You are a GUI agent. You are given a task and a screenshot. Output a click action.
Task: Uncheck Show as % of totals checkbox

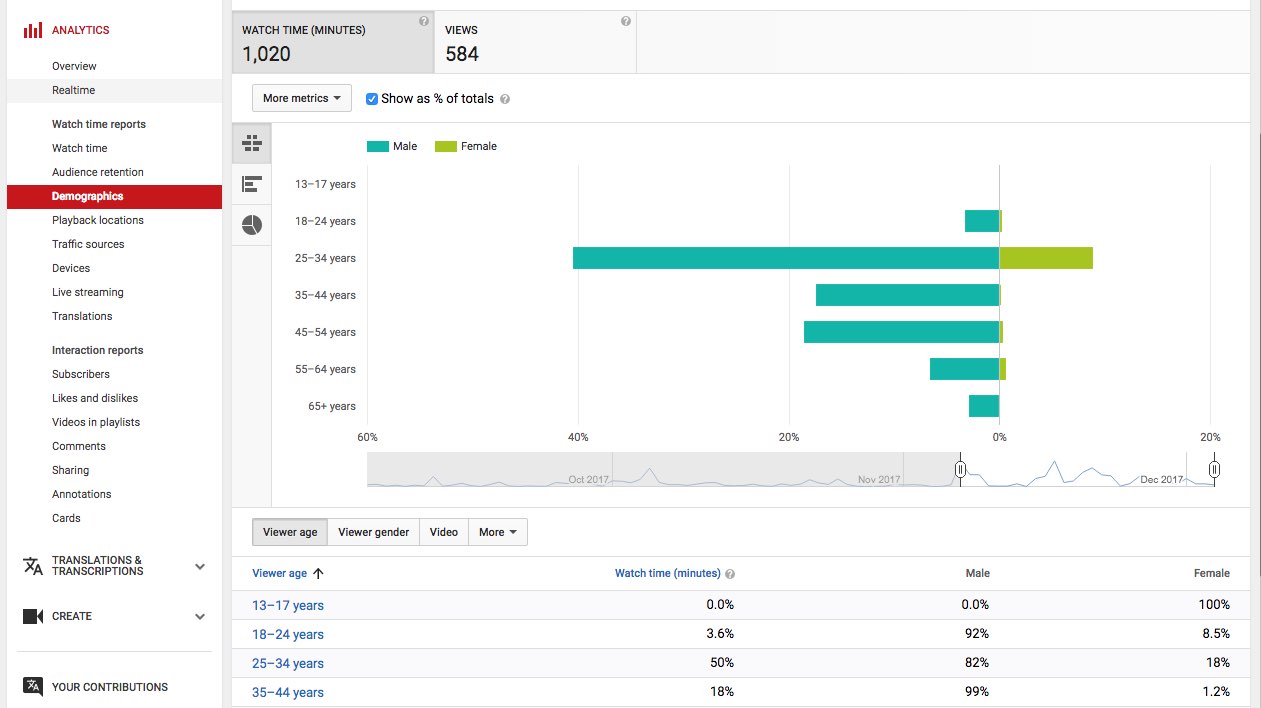(x=372, y=99)
